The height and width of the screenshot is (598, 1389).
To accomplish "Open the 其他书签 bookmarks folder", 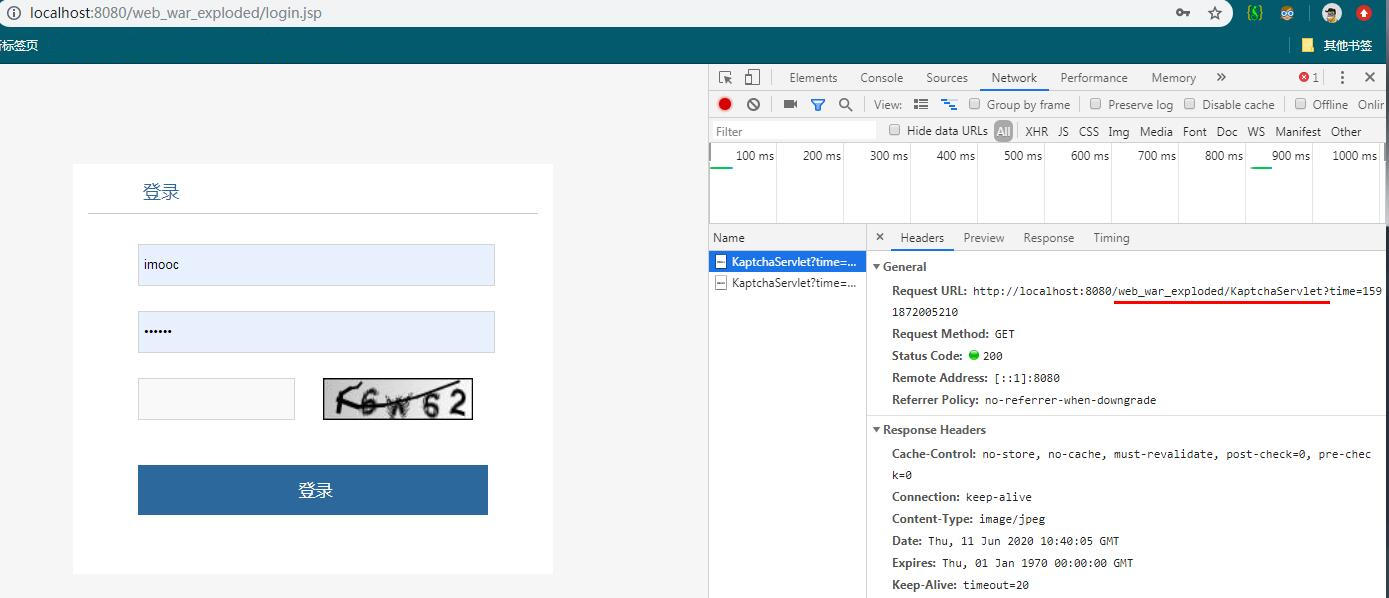I will tap(1337, 45).
